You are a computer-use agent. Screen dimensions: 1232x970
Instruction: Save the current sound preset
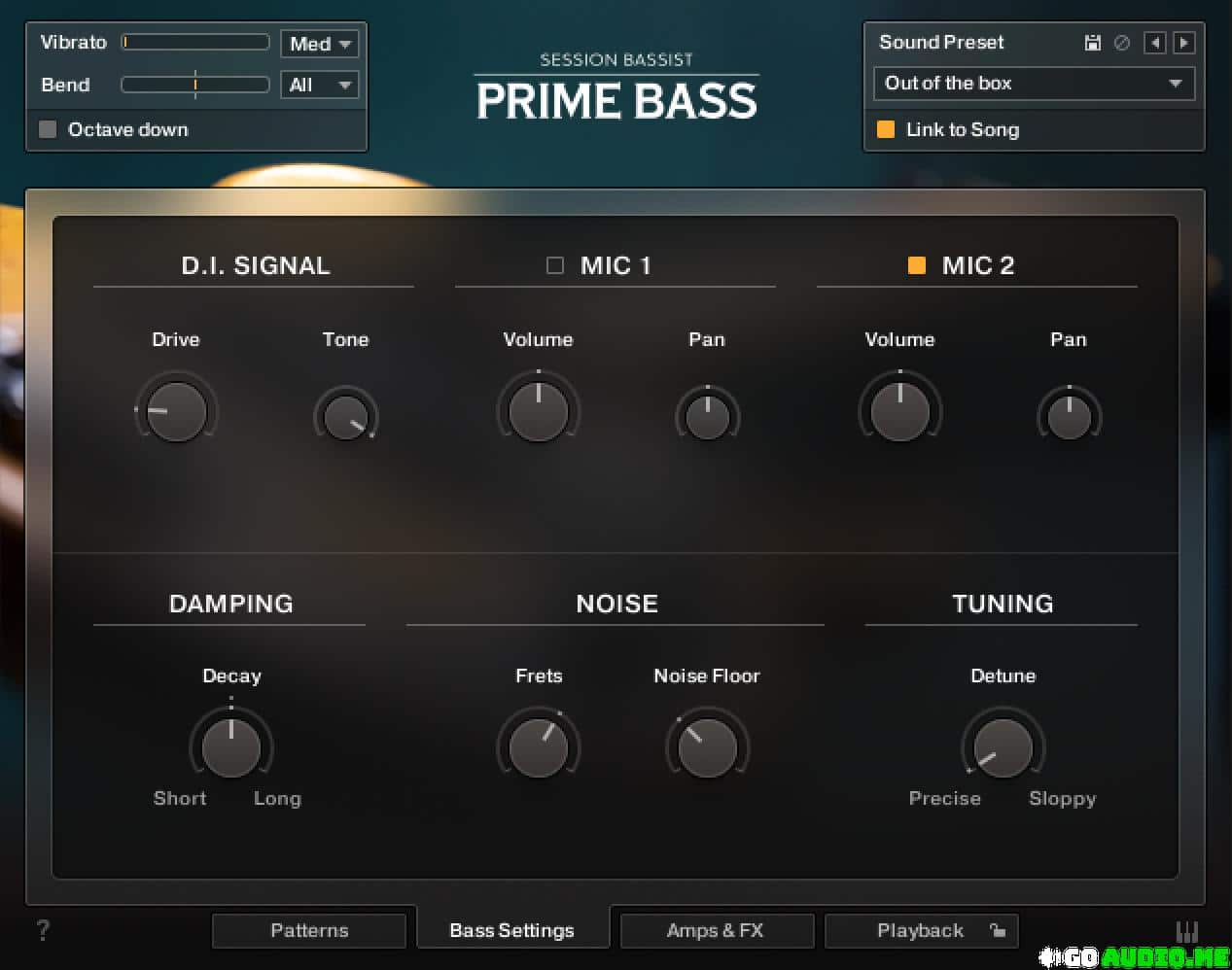coord(1093,43)
